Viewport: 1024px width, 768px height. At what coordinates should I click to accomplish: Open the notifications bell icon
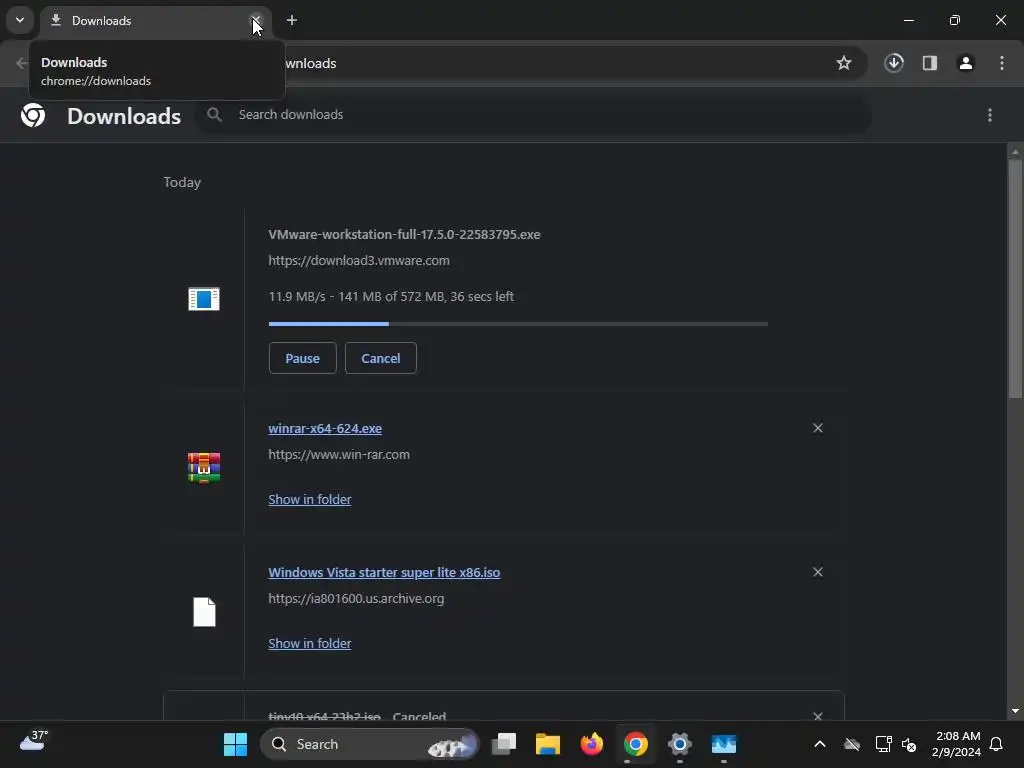[x=997, y=744]
